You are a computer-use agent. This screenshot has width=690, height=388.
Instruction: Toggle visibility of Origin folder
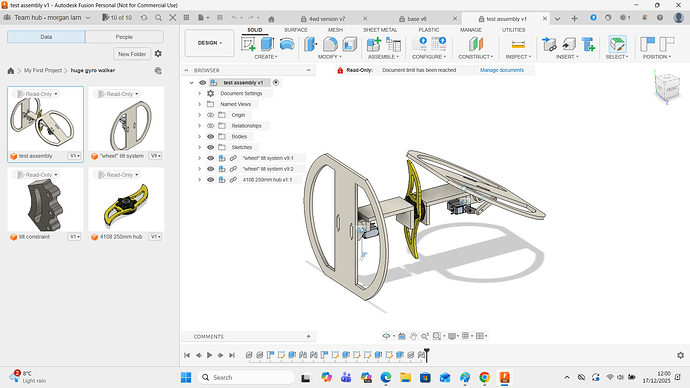point(211,115)
